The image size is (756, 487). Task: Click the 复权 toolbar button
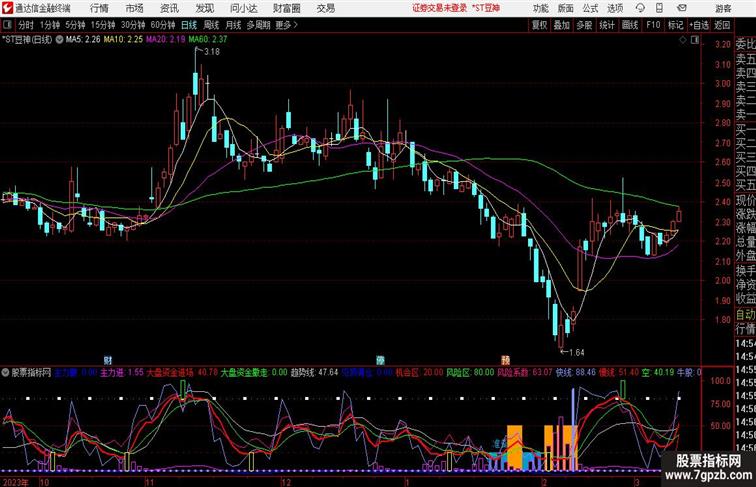(x=539, y=25)
